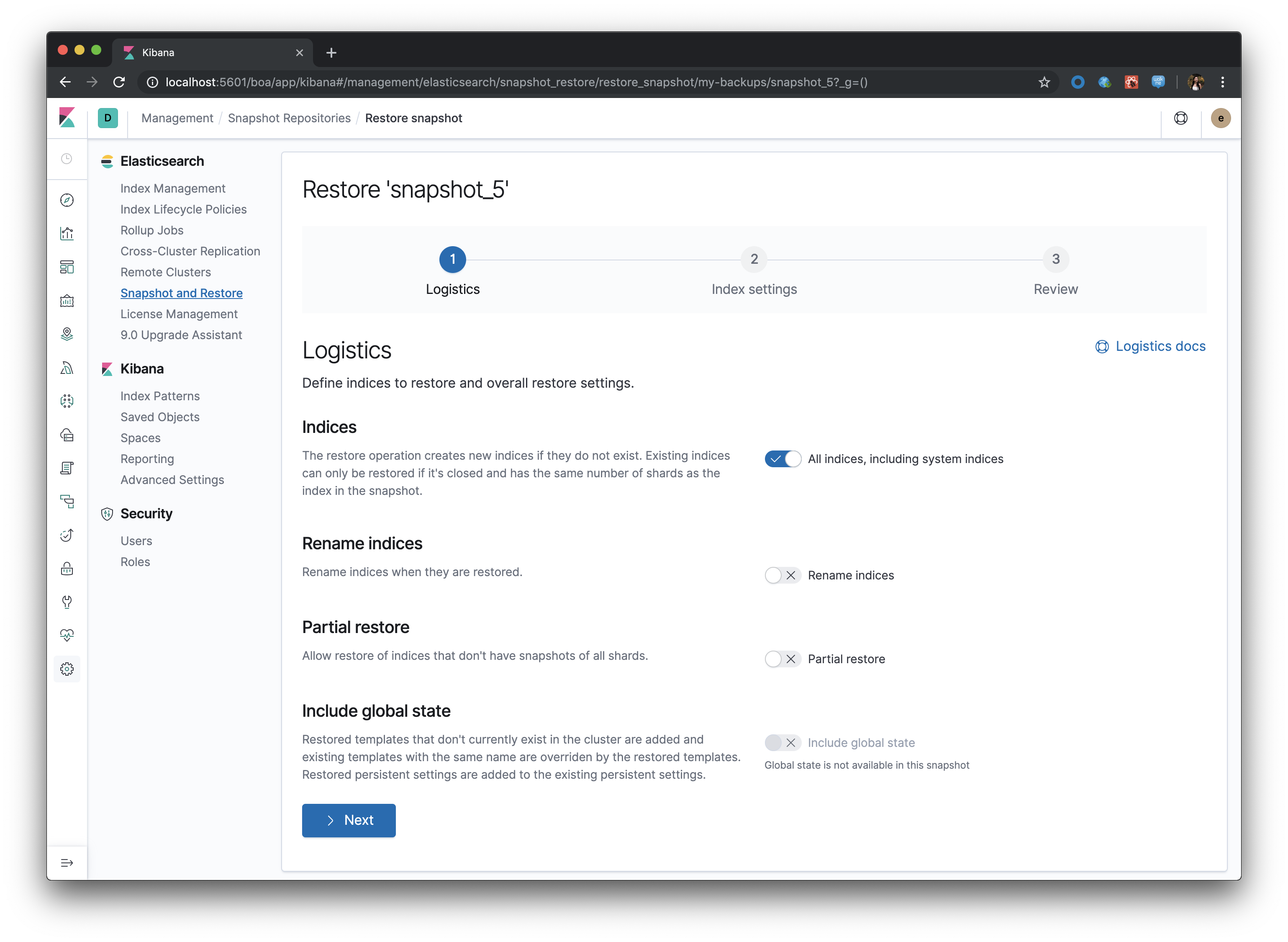Viewport: 1288px width, 942px height.
Task: Enable the Rename indices toggle
Action: (783, 575)
